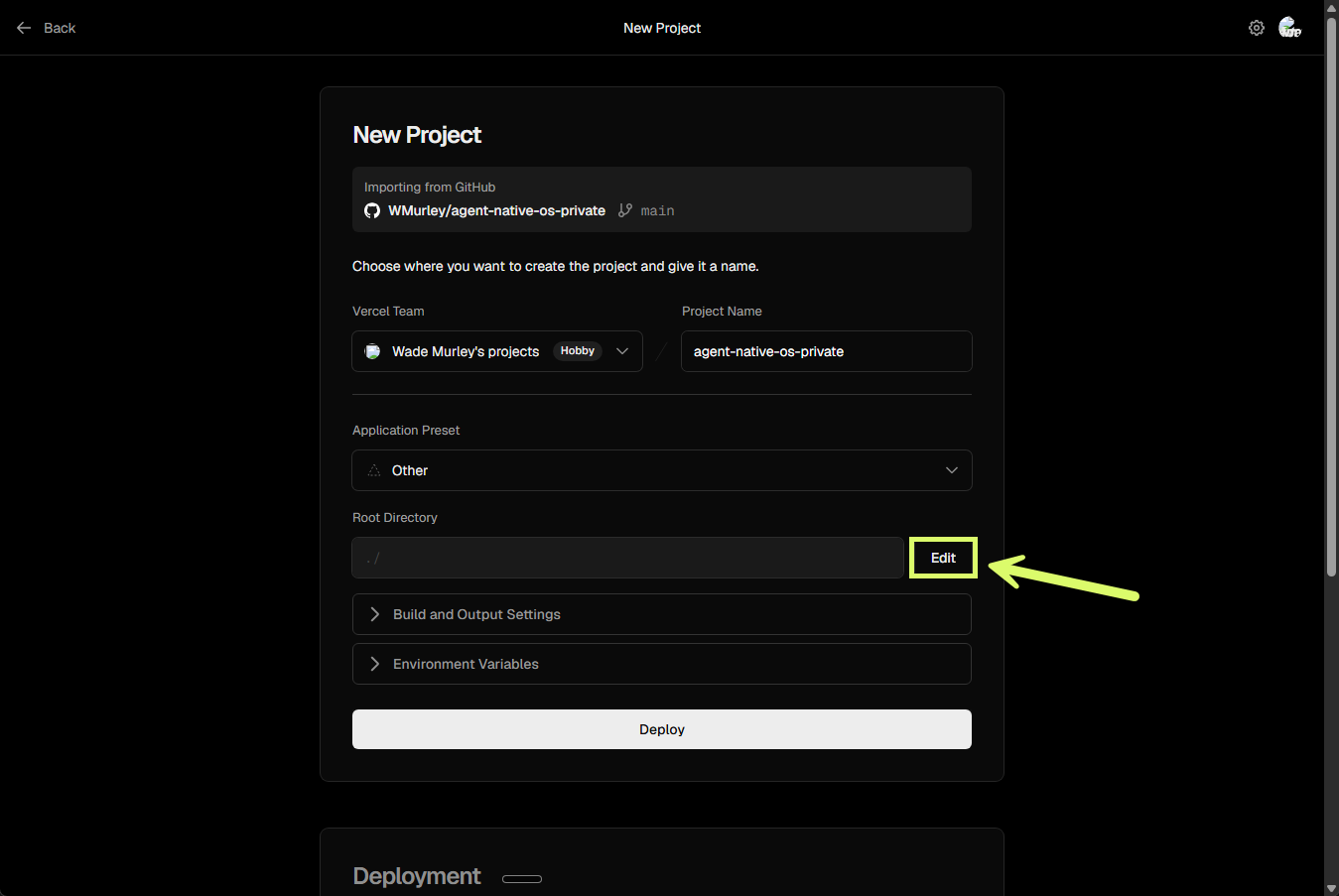1339x896 pixels.
Task: Click the page vertical scrollbar
Action: click(1331, 296)
